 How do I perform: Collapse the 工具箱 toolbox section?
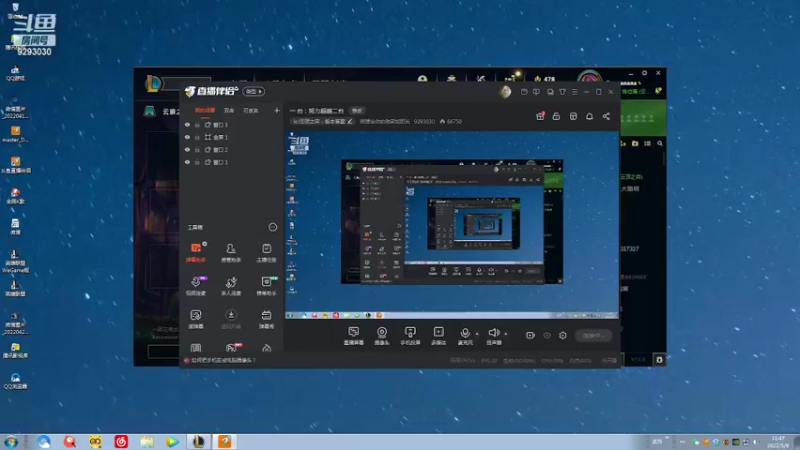click(272, 227)
